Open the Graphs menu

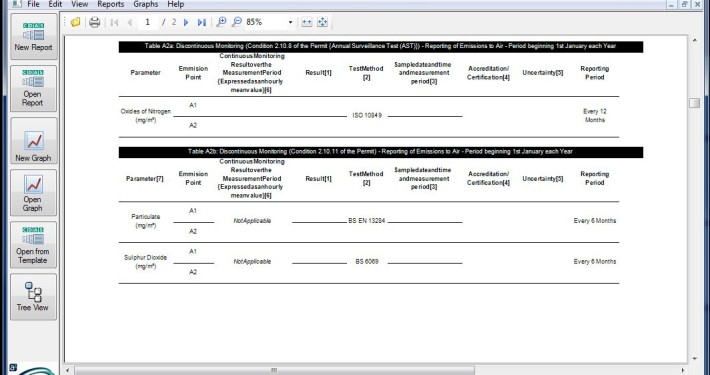(x=146, y=4)
